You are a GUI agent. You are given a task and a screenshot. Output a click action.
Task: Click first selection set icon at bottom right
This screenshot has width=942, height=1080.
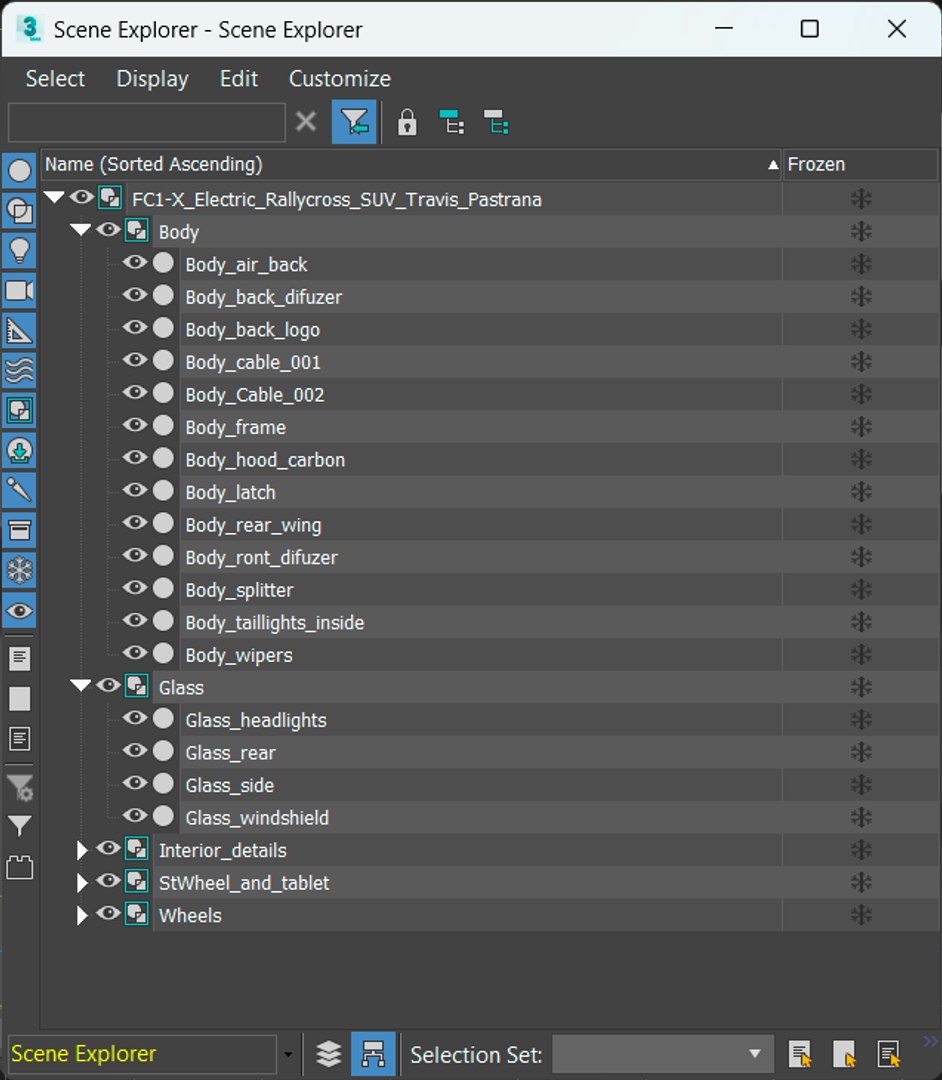(x=799, y=1054)
